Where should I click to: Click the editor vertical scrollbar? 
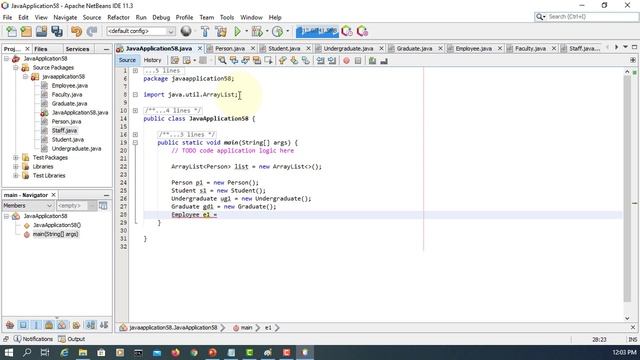tap(627, 189)
